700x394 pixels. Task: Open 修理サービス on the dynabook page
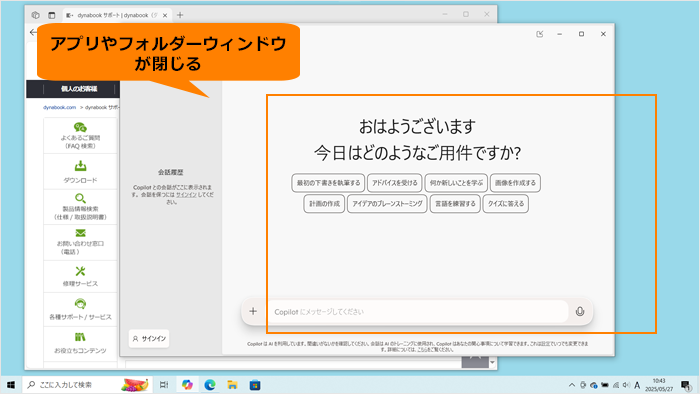pos(80,277)
